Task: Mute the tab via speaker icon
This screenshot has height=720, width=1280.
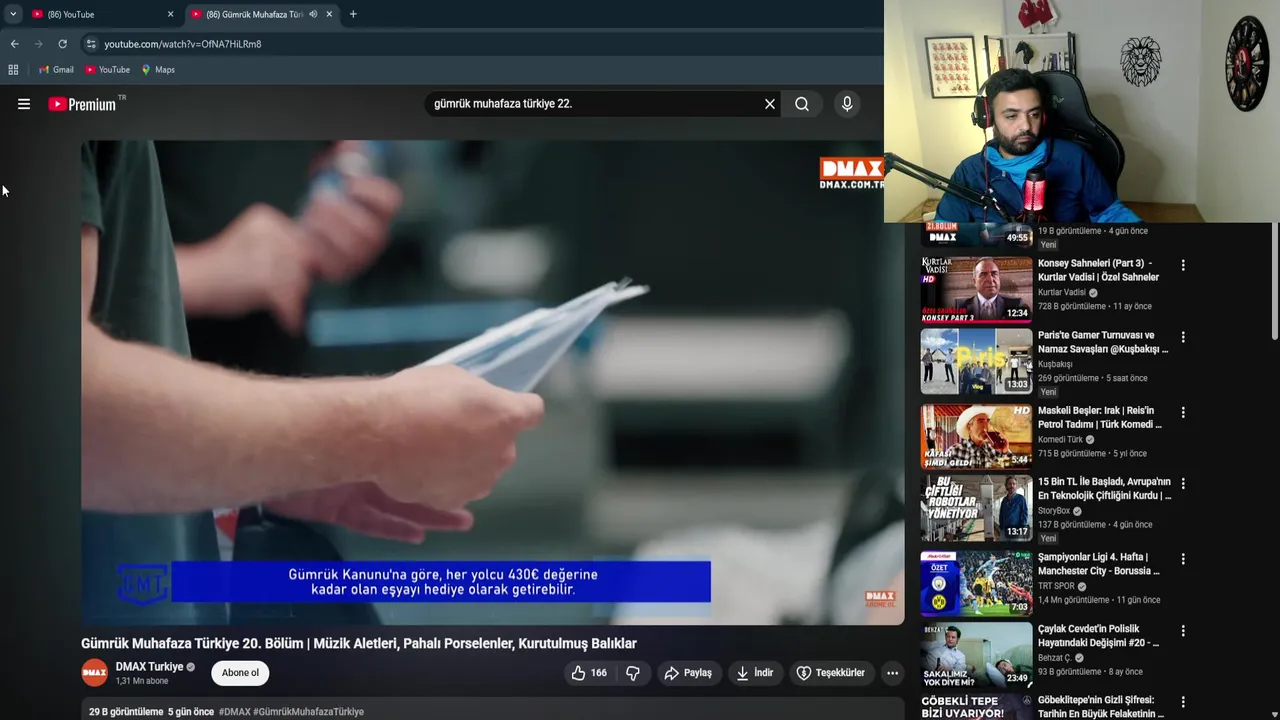Action: point(313,14)
